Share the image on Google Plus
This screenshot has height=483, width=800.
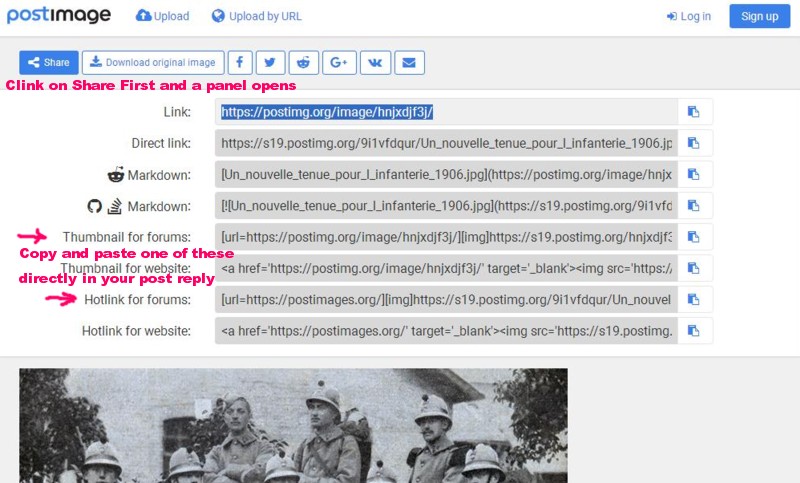[x=339, y=63]
